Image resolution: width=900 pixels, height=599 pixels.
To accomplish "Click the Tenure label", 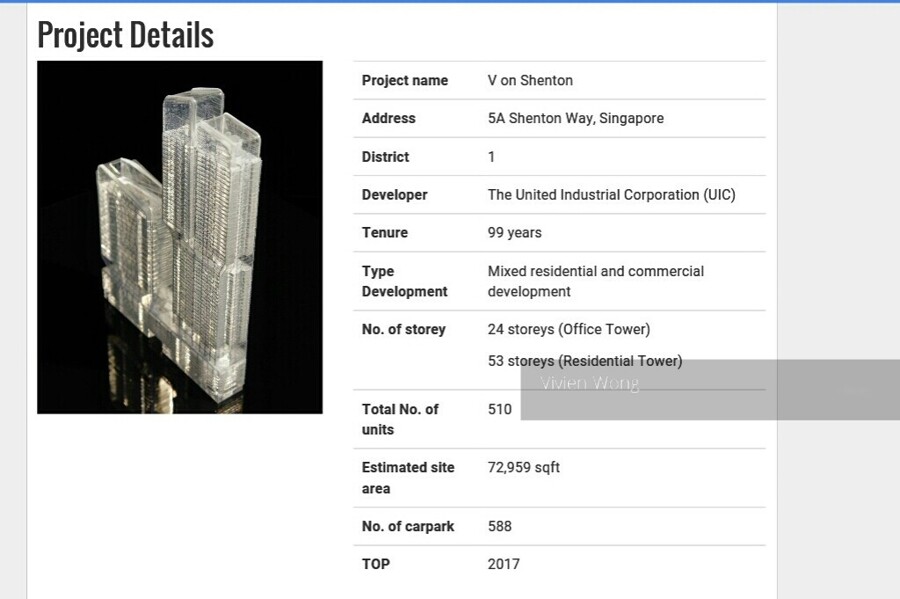I will [384, 233].
